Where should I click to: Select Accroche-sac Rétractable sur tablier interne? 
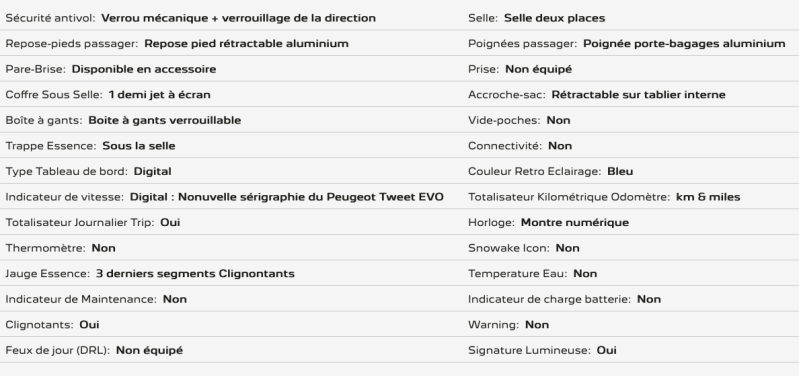point(597,94)
